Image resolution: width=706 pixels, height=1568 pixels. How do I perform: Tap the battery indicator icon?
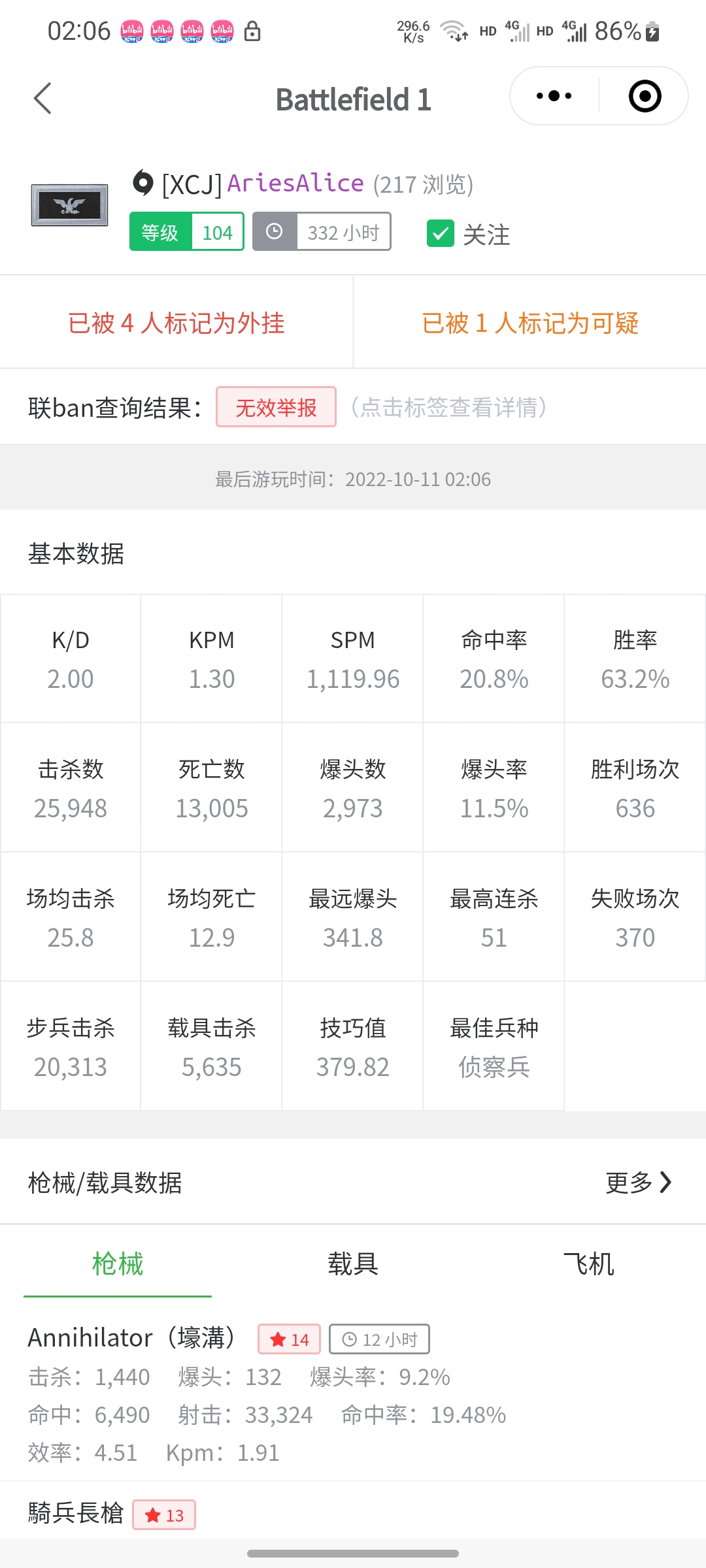652,31
